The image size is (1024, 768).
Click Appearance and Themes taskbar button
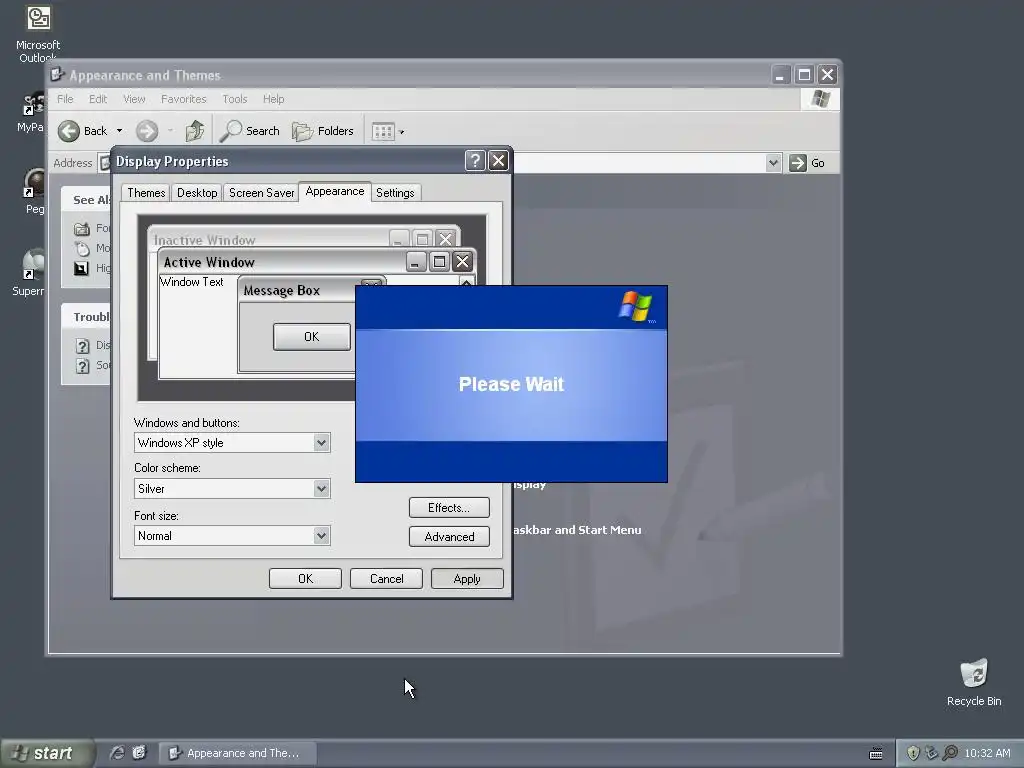point(238,753)
